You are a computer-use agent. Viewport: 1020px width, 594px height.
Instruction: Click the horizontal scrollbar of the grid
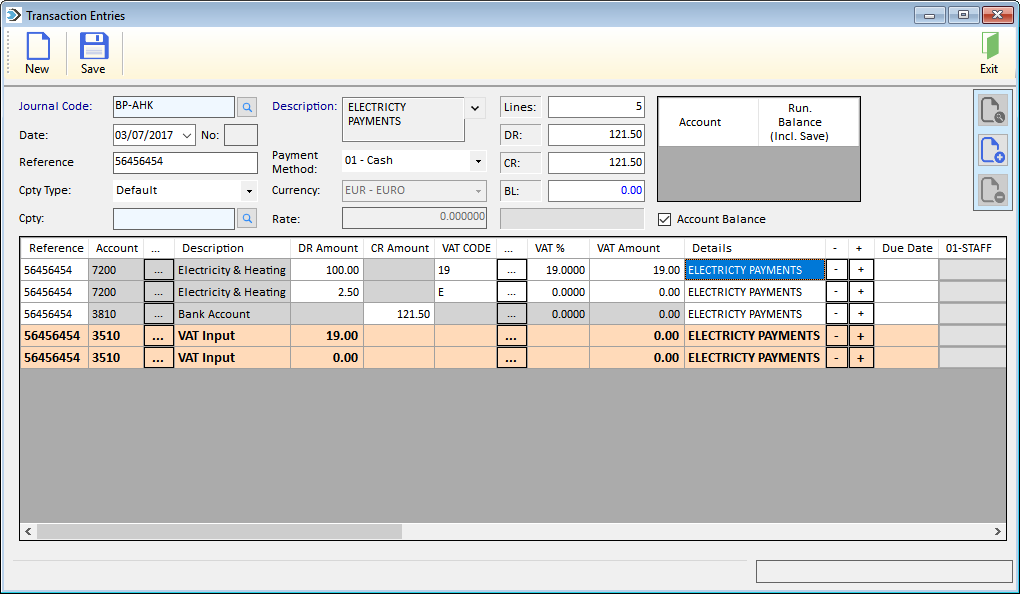point(513,532)
